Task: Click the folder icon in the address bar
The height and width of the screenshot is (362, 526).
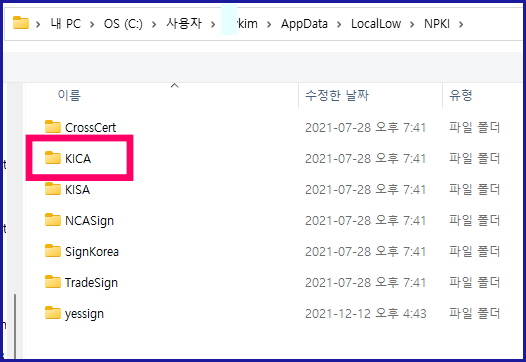Action: click(x=20, y=23)
